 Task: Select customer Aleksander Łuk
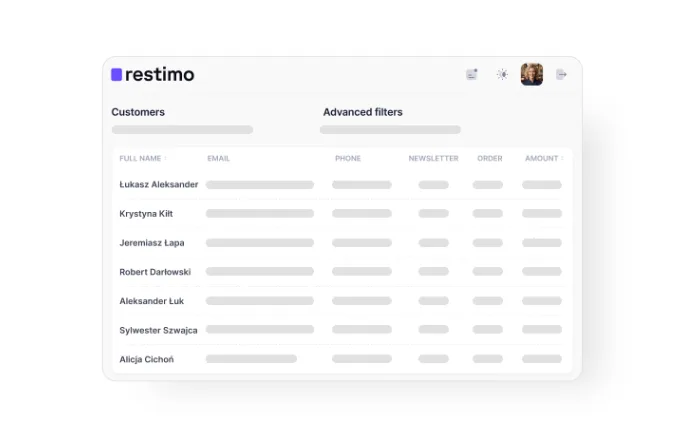(x=151, y=301)
